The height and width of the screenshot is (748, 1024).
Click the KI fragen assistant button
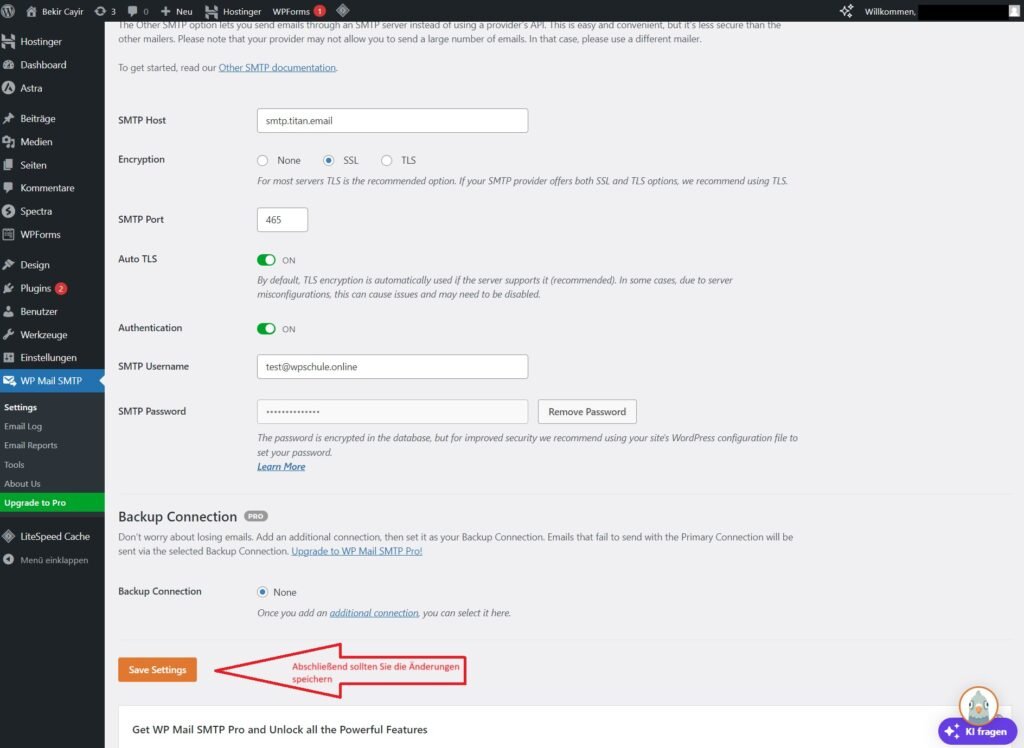(x=978, y=731)
